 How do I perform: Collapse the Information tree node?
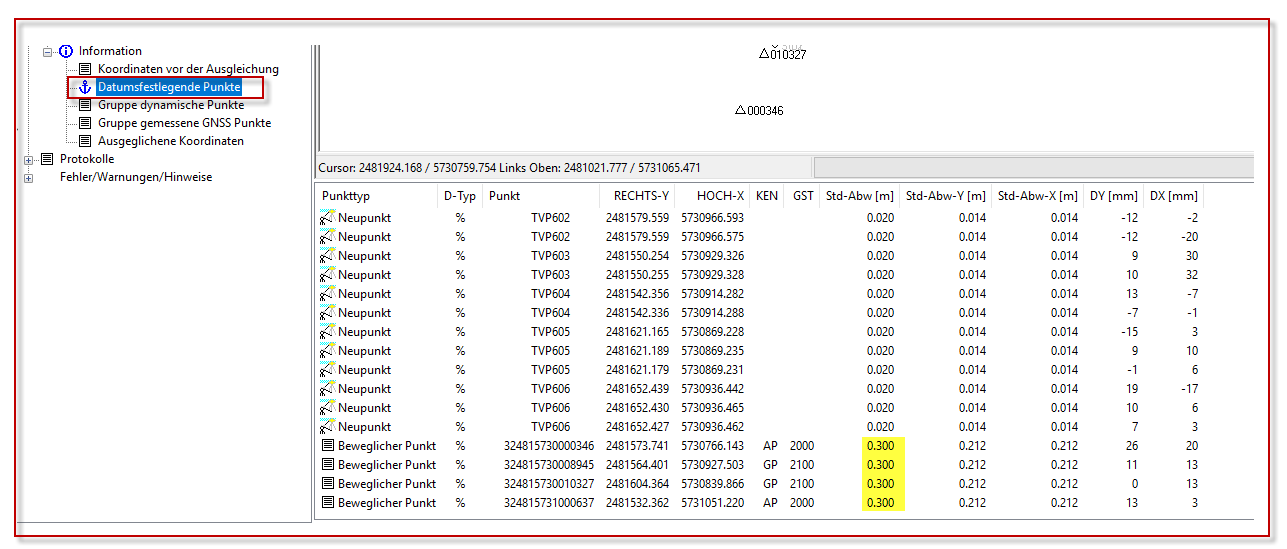[x=47, y=51]
